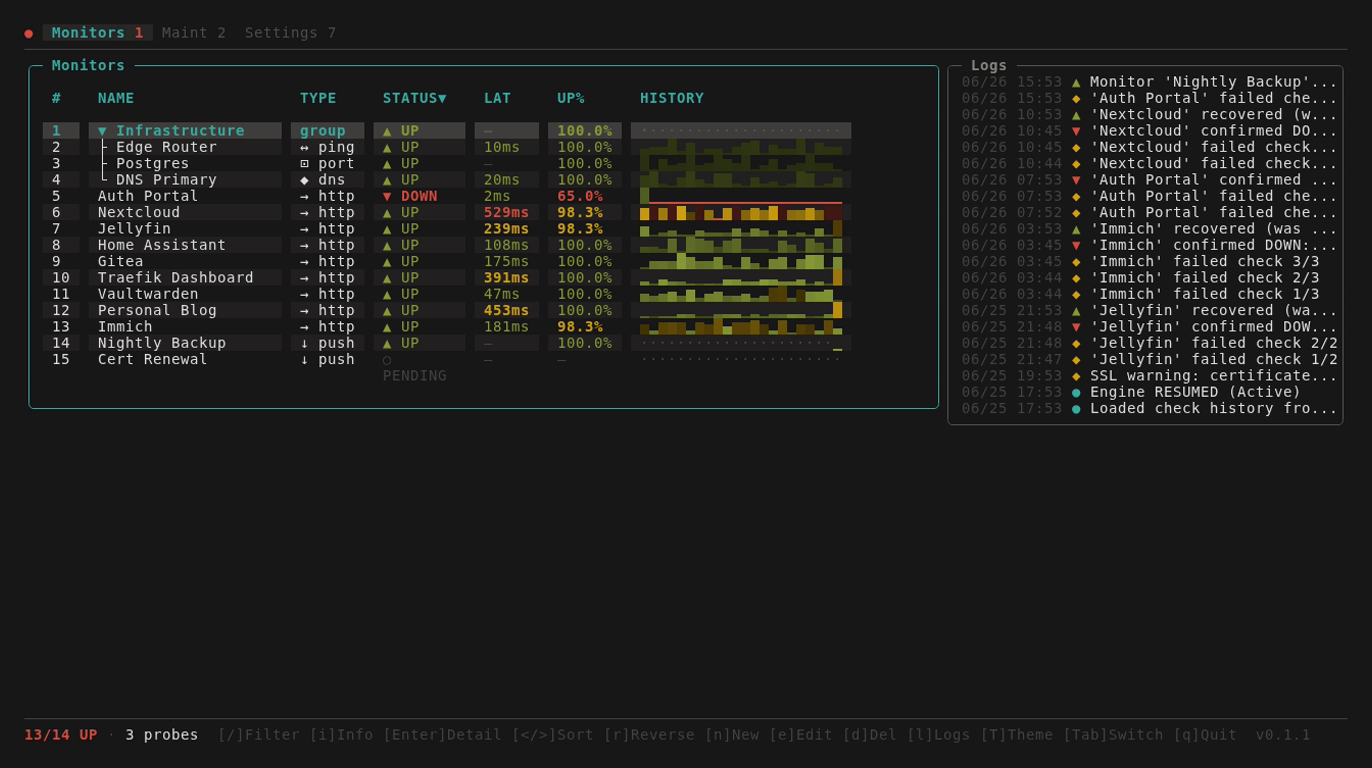Click the Auth Portal history bar graph

tap(741, 196)
